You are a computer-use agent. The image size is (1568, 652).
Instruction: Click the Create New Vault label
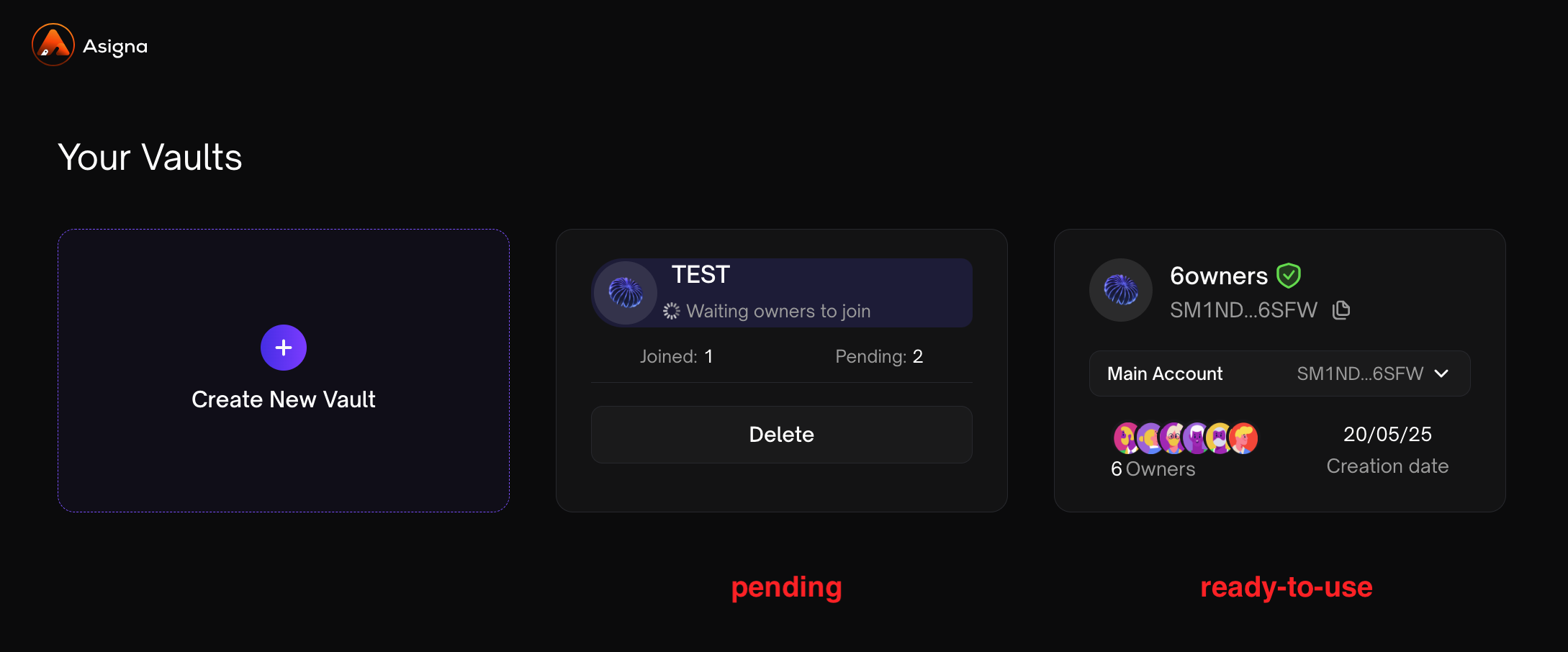coord(284,399)
